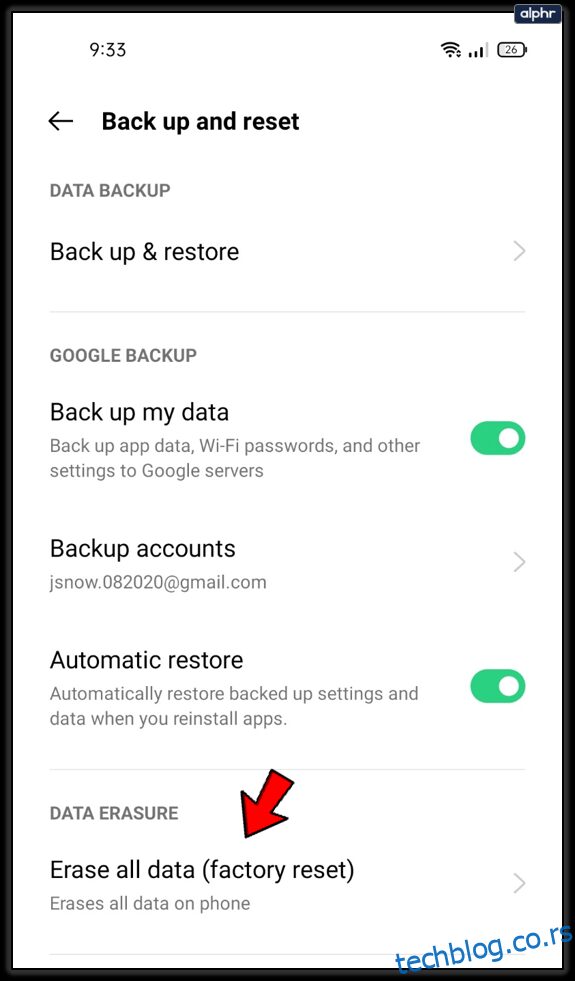Screen dimensions: 575x981
Task: Tap the back arrow icon
Action: [61, 121]
